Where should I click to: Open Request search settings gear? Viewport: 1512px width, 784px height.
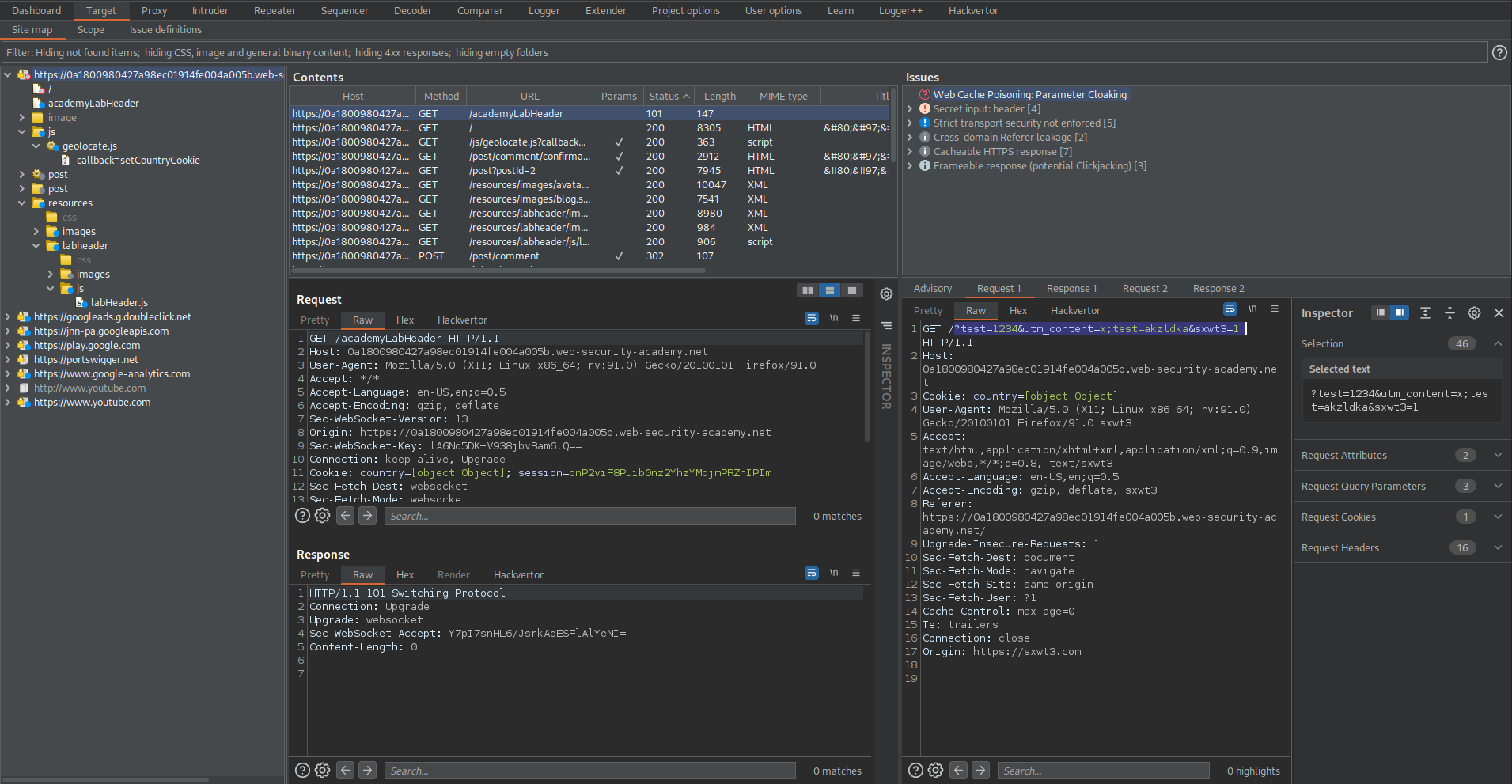(322, 515)
